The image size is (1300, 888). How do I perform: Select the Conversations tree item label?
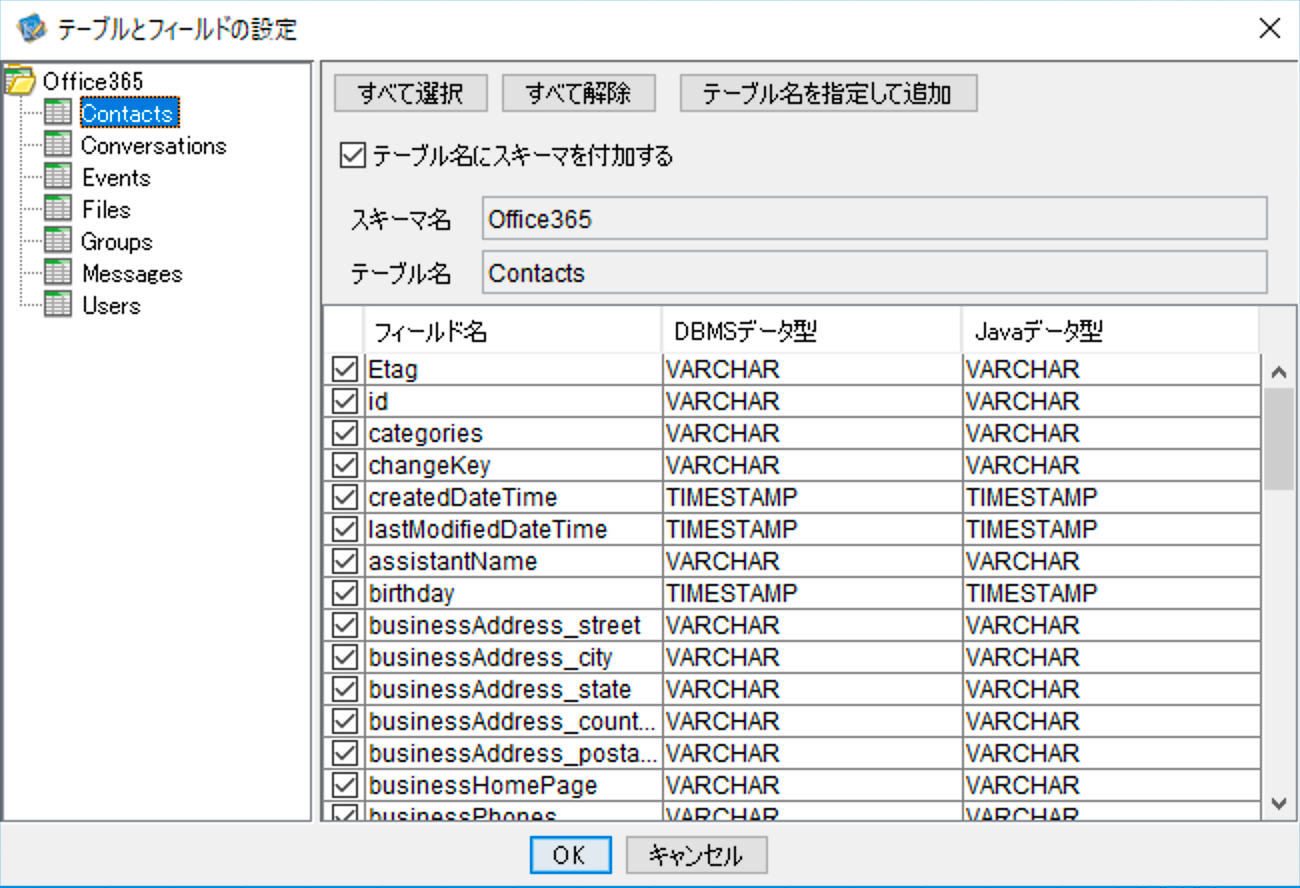pyautogui.click(x=153, y=145)
